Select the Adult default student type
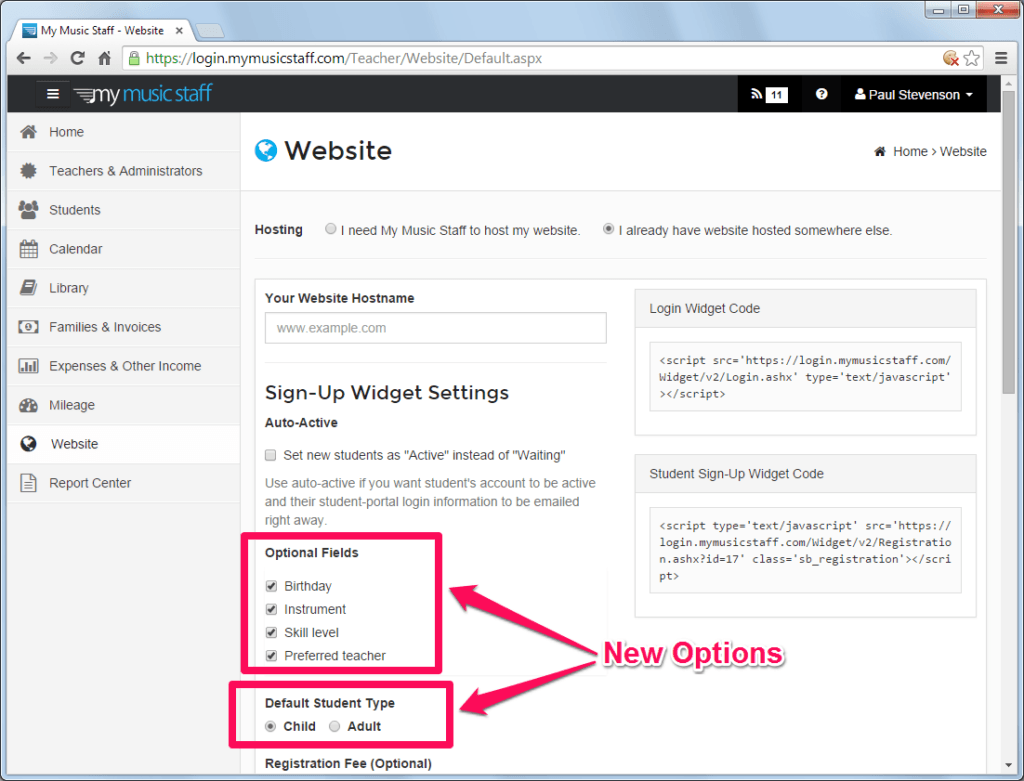Viewport: 1024px width, 781px height. [334, 726]
